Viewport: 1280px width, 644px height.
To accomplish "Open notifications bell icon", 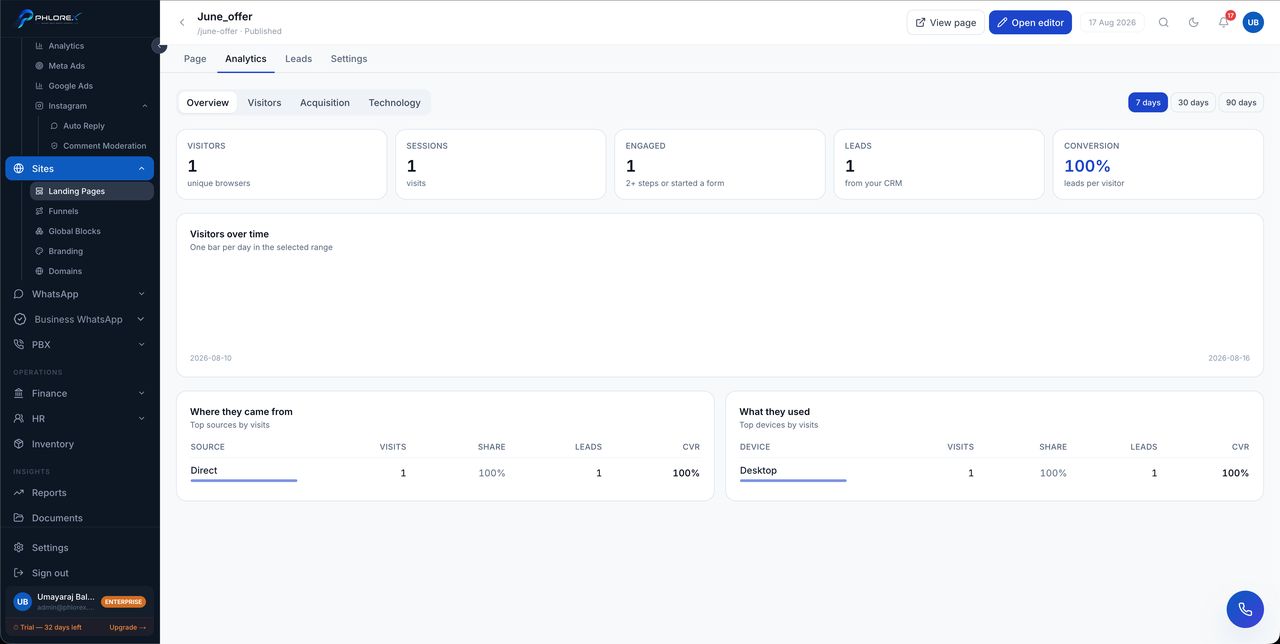I will (x=1223, y=22).
